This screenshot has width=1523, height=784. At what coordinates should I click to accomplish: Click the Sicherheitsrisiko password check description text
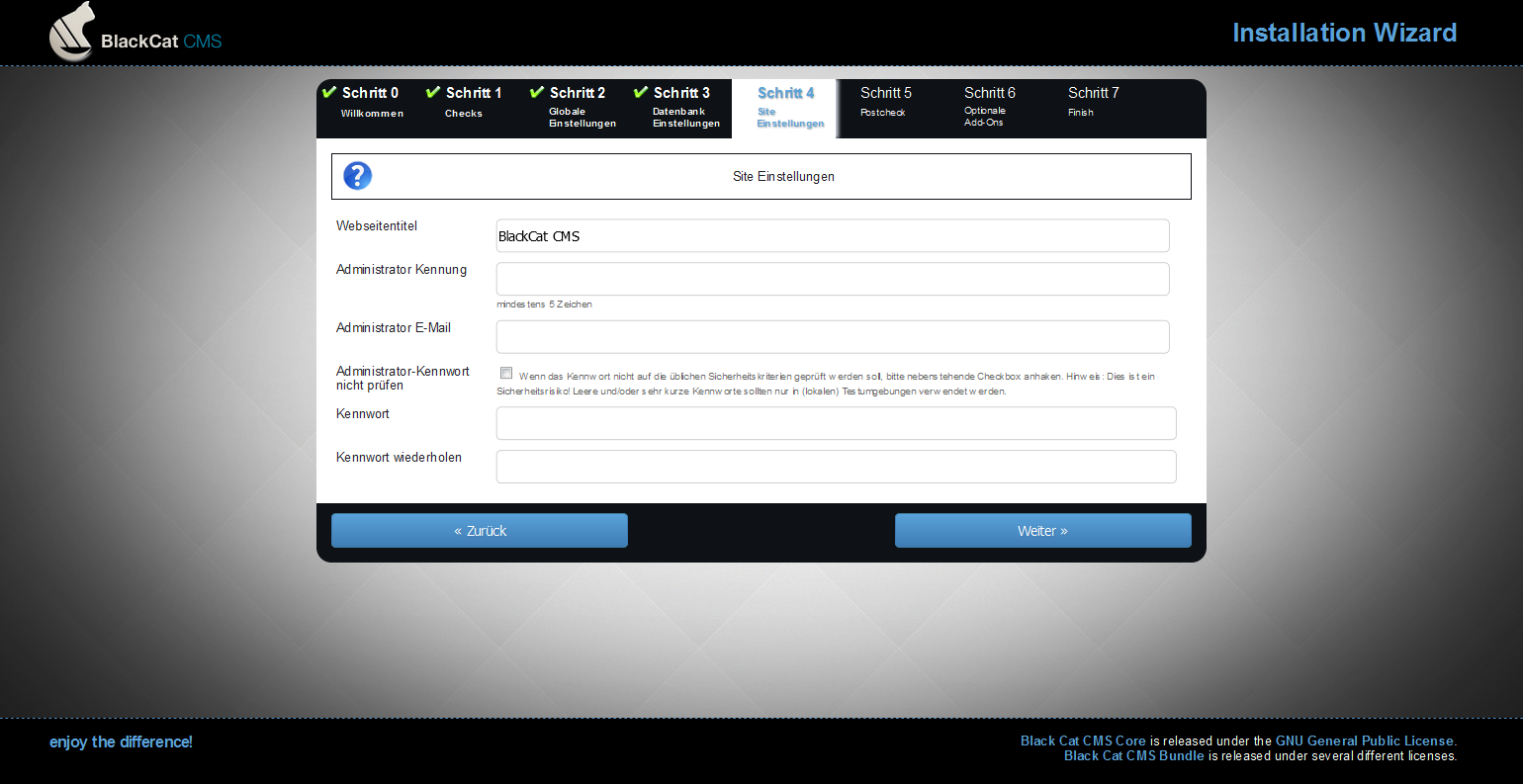click(826, 384)
